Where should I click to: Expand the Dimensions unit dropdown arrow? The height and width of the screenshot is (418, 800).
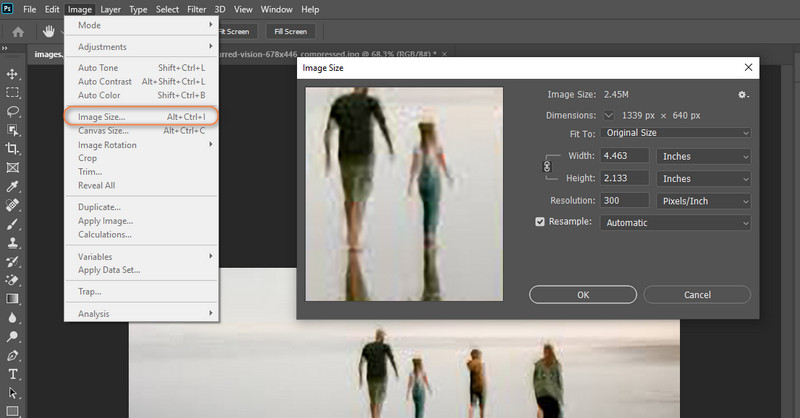(x=608, y=115)
